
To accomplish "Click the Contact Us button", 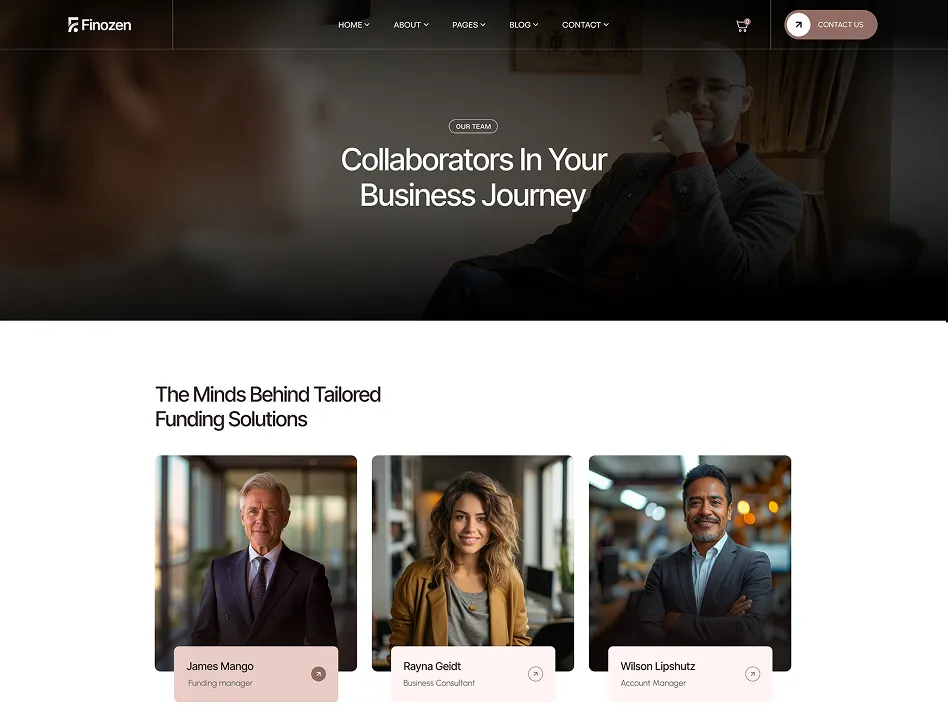I will [x=831, y=25].
